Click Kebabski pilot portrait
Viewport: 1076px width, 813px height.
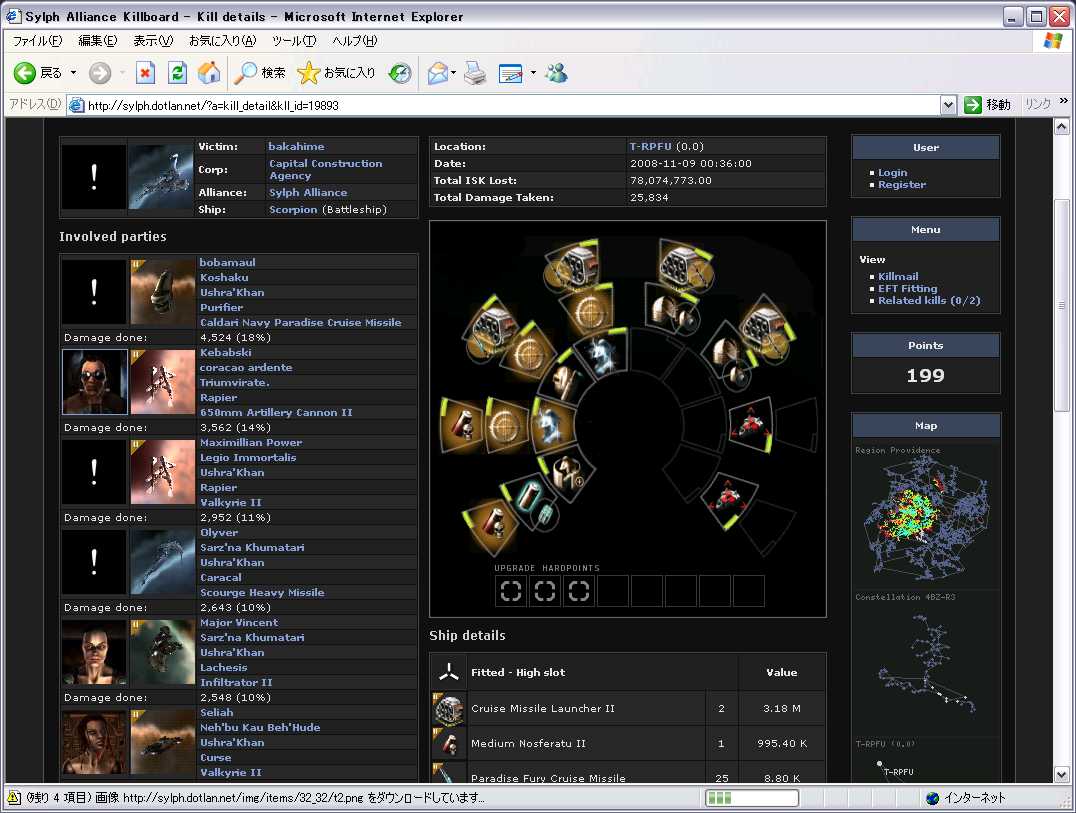click(95, 382)
